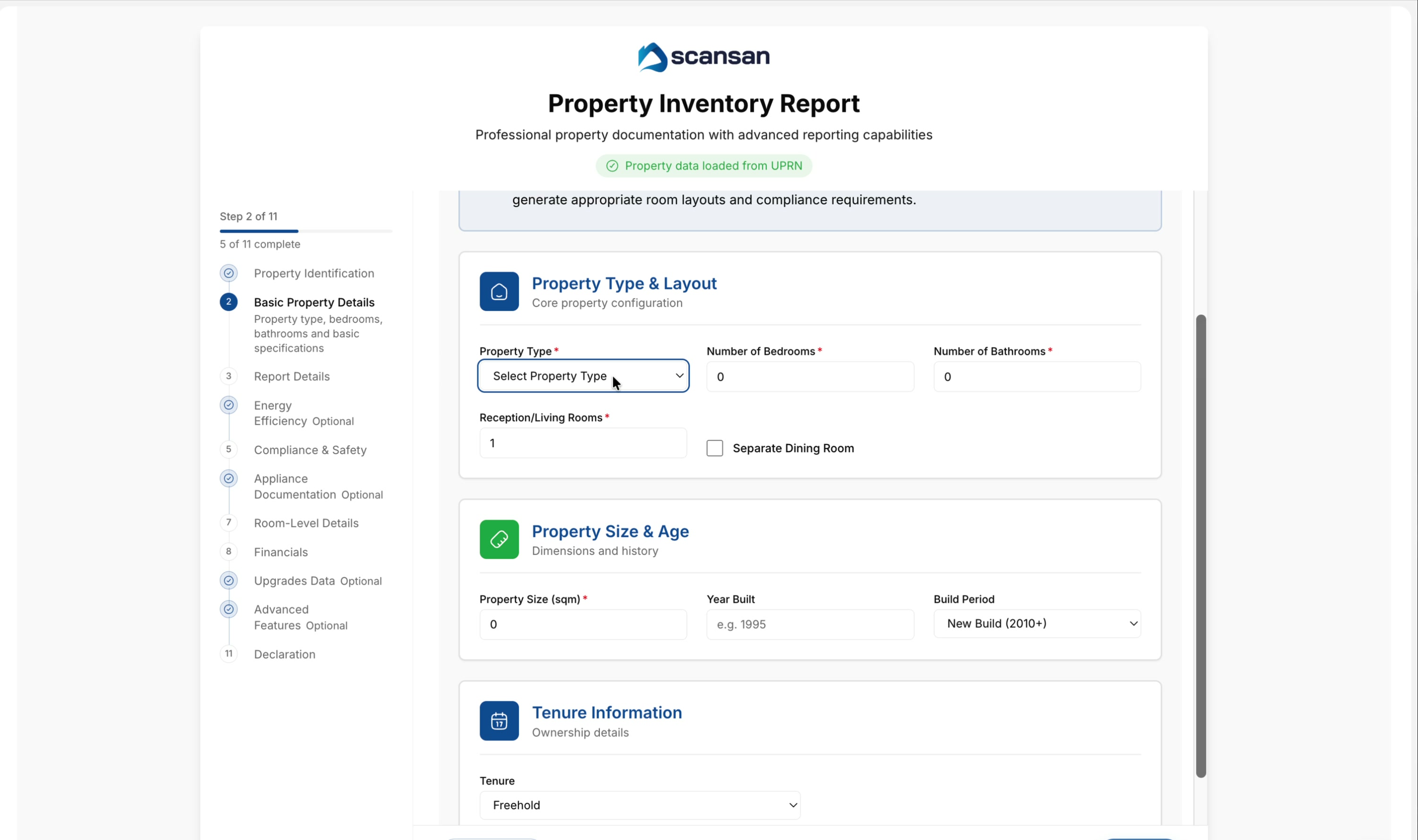This screenshot has height=840, width=1418.
Task: Tick the Separate Dining Room checkbox
Action: [x=715, y=448]
